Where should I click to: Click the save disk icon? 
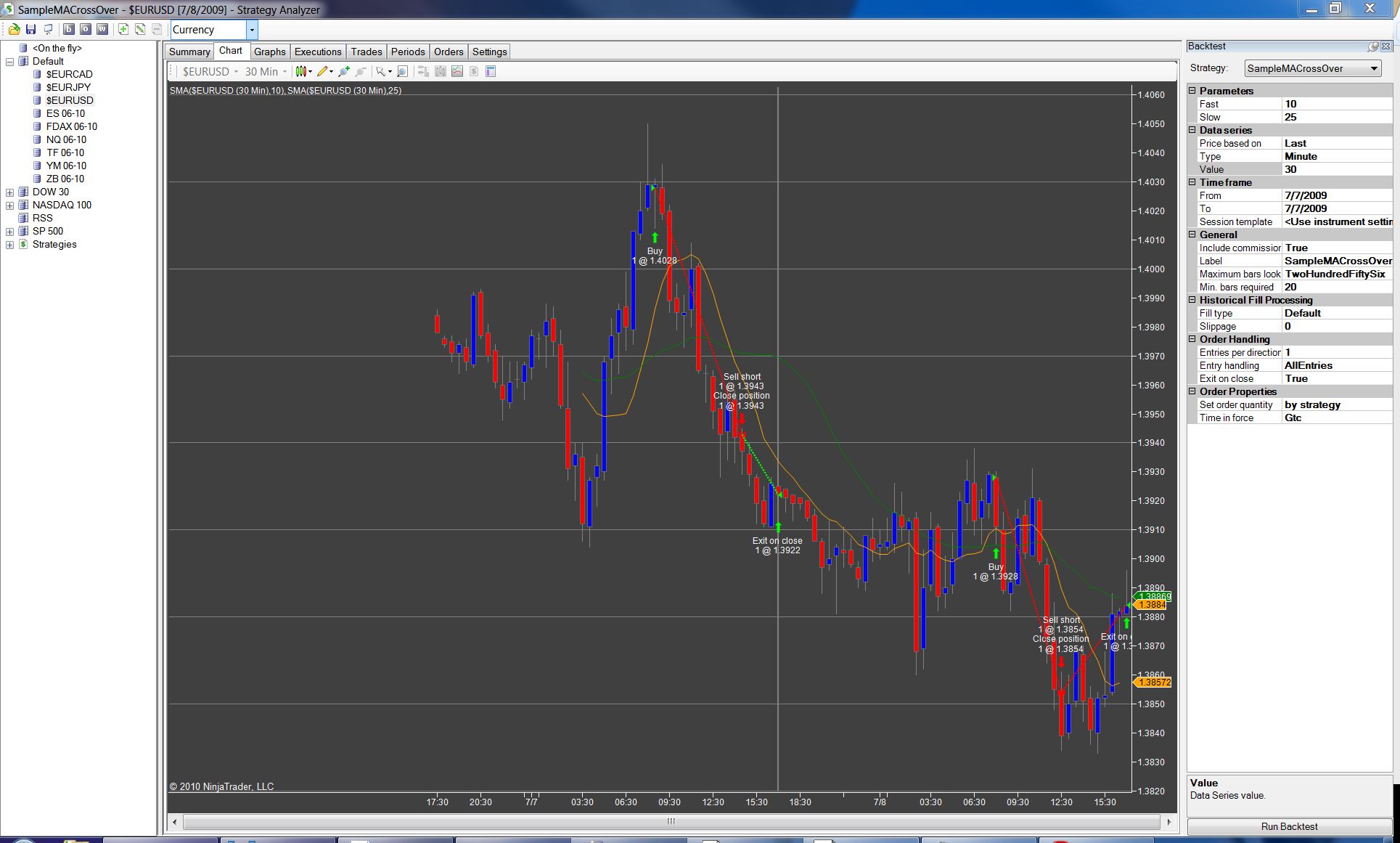tap(30, 30)
